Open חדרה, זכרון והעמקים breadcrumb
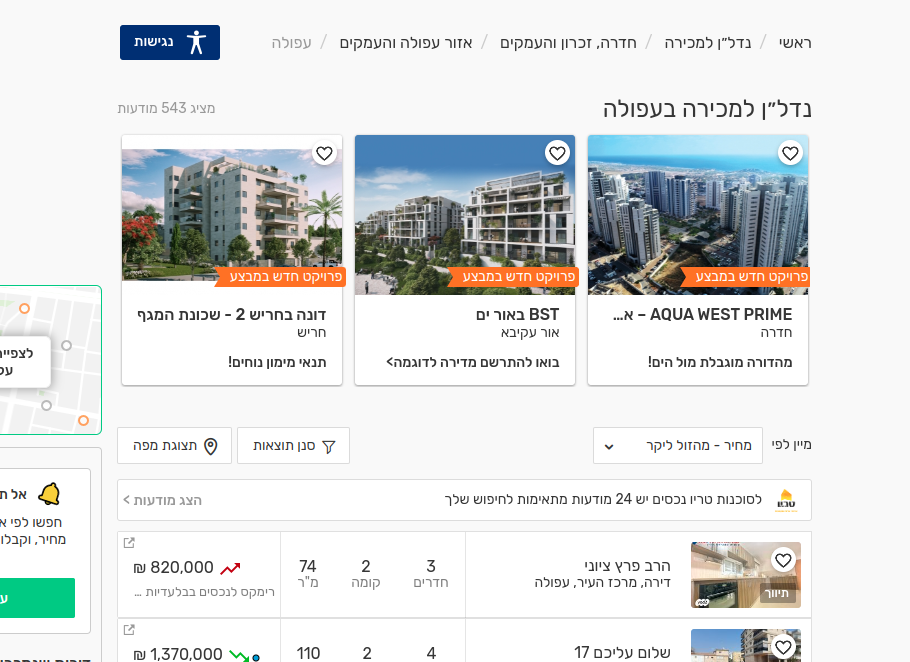Image resolution: width=910 pixels, height=662 pixels. [568, 43]
